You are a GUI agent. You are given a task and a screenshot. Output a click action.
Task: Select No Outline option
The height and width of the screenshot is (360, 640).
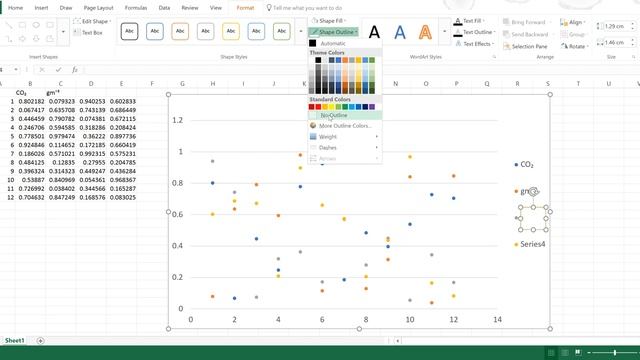[344, 116]
